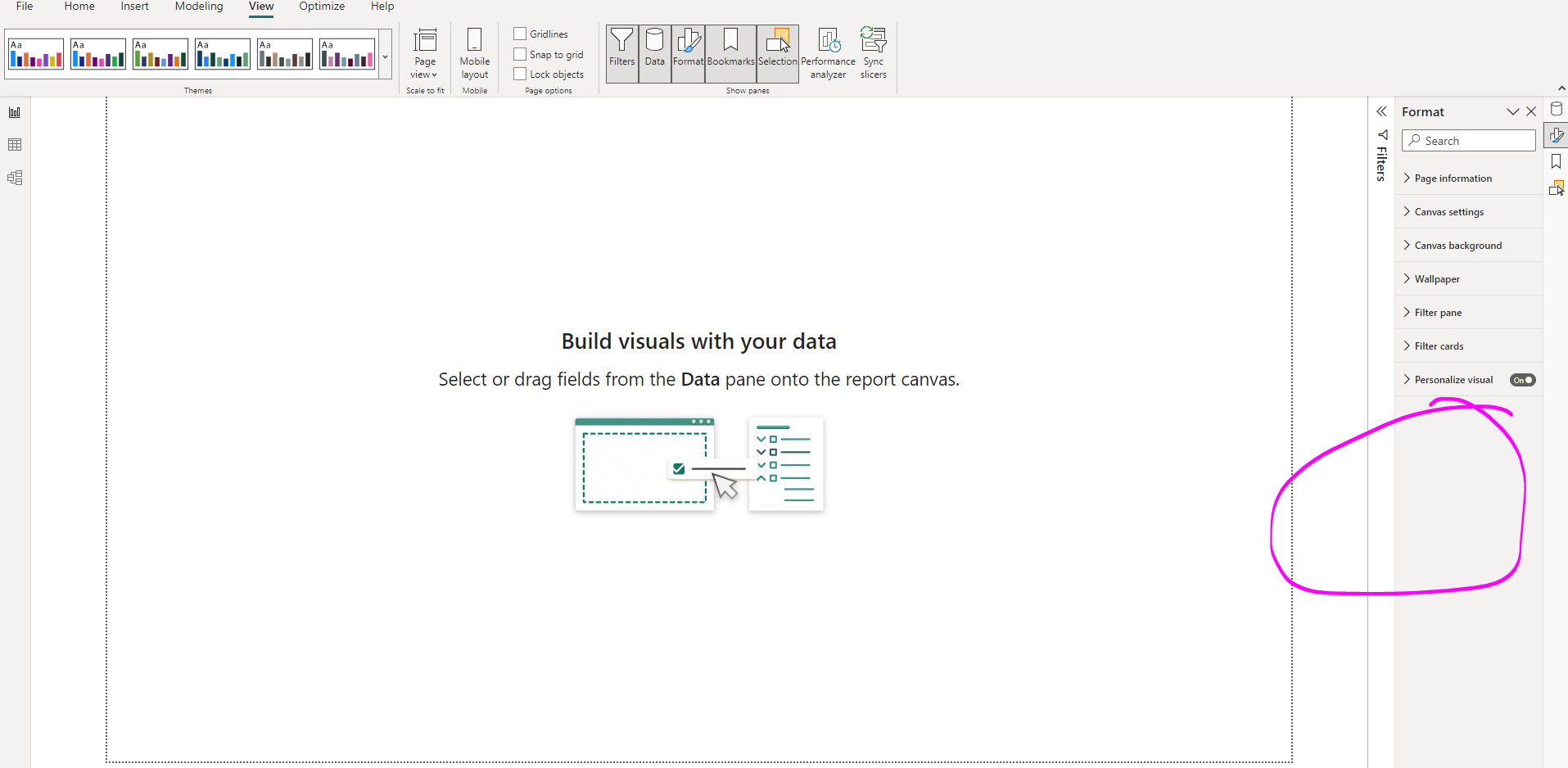This screenshot has width=1568, height=768.
Task: Switch to the Home ribbon tab
Action: pos(79,7)
